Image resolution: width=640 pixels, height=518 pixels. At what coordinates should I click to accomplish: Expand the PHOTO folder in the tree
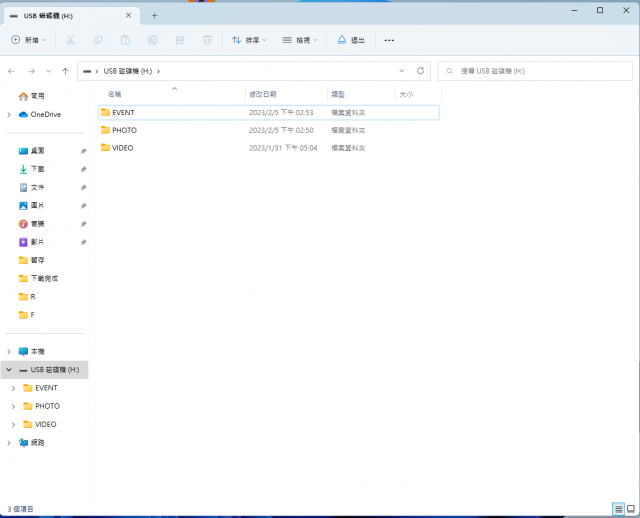tap(13, 406)
